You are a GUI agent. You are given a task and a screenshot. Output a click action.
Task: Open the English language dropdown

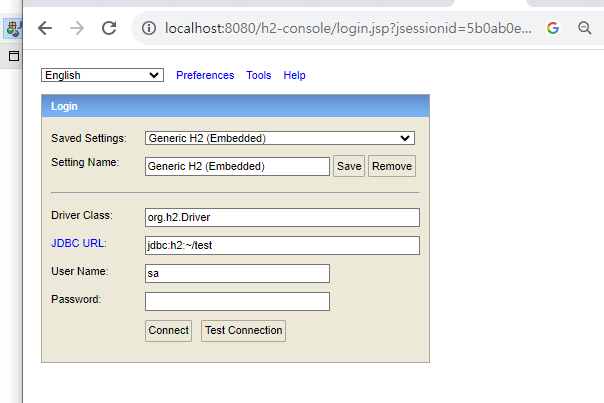pos(102,75)
